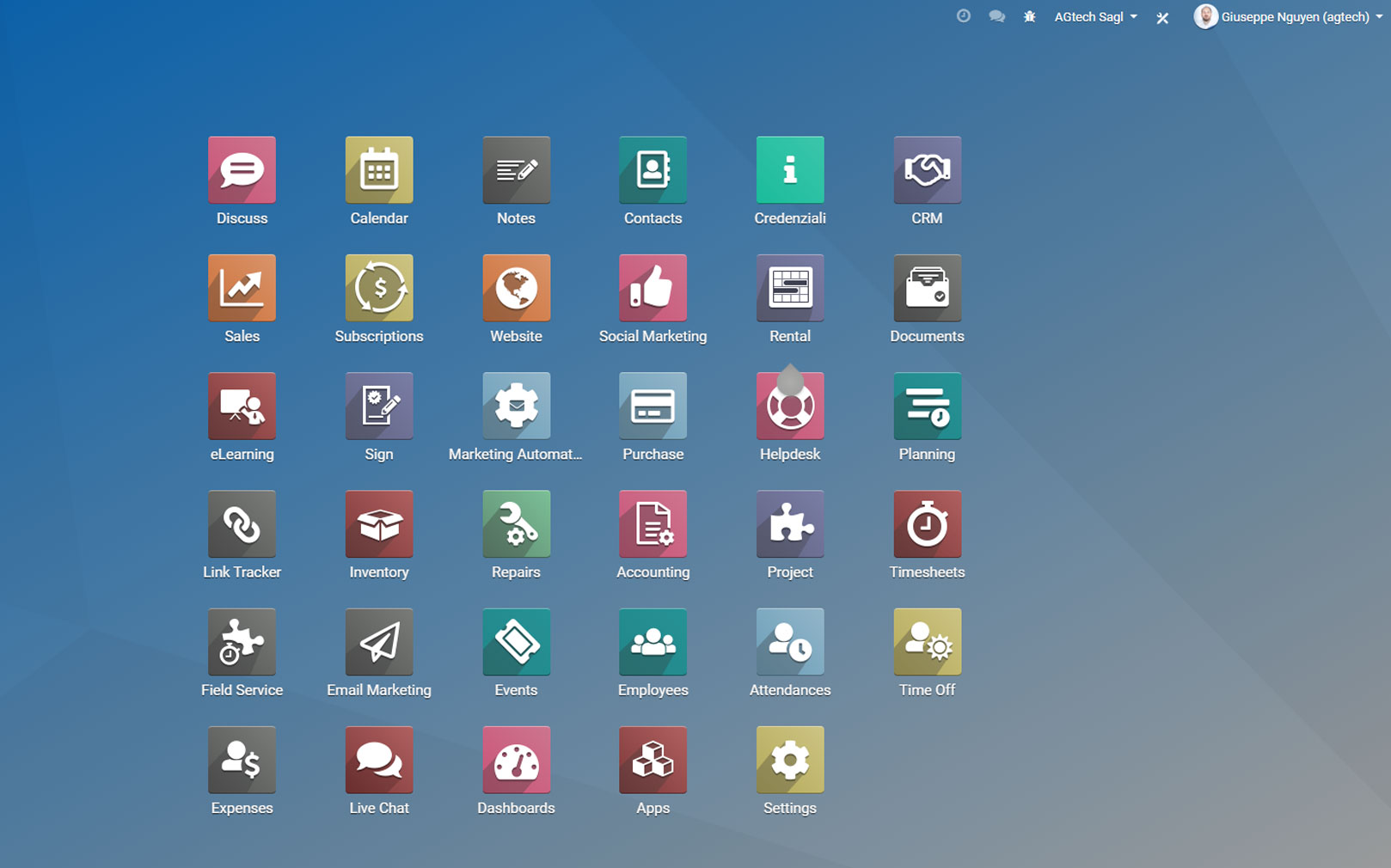Launch the Attendances app

[790, 642]
